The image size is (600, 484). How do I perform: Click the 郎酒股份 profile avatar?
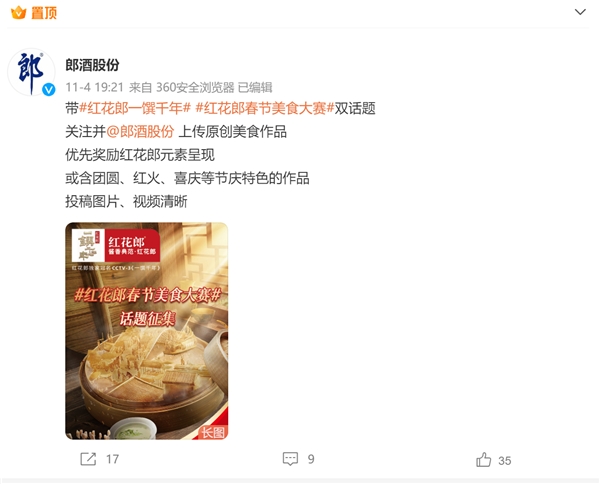pos(31,72)
